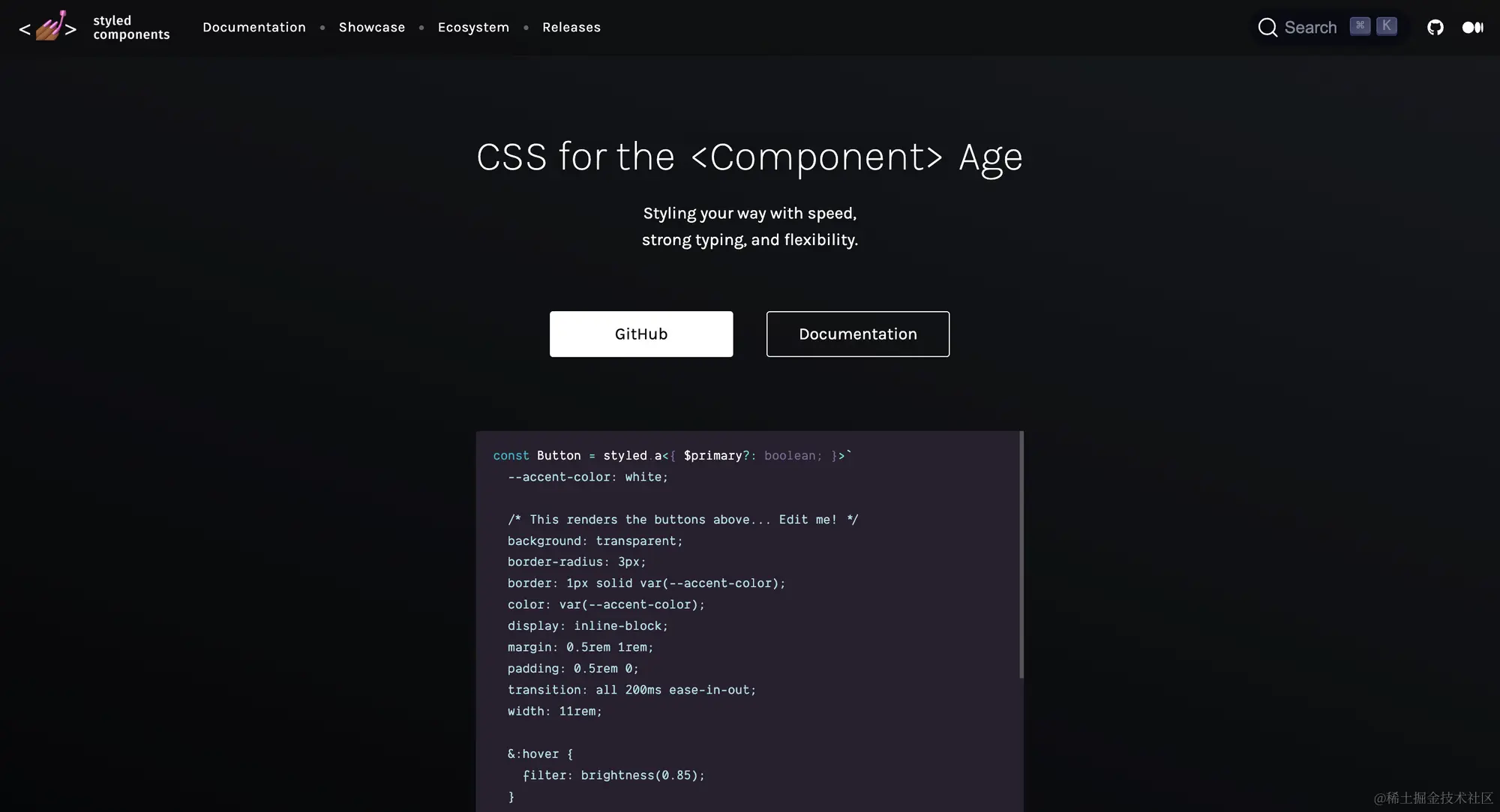Click the search magnifier icon
Viewport: 1500px width, 812px height.
pos(1267,28)
